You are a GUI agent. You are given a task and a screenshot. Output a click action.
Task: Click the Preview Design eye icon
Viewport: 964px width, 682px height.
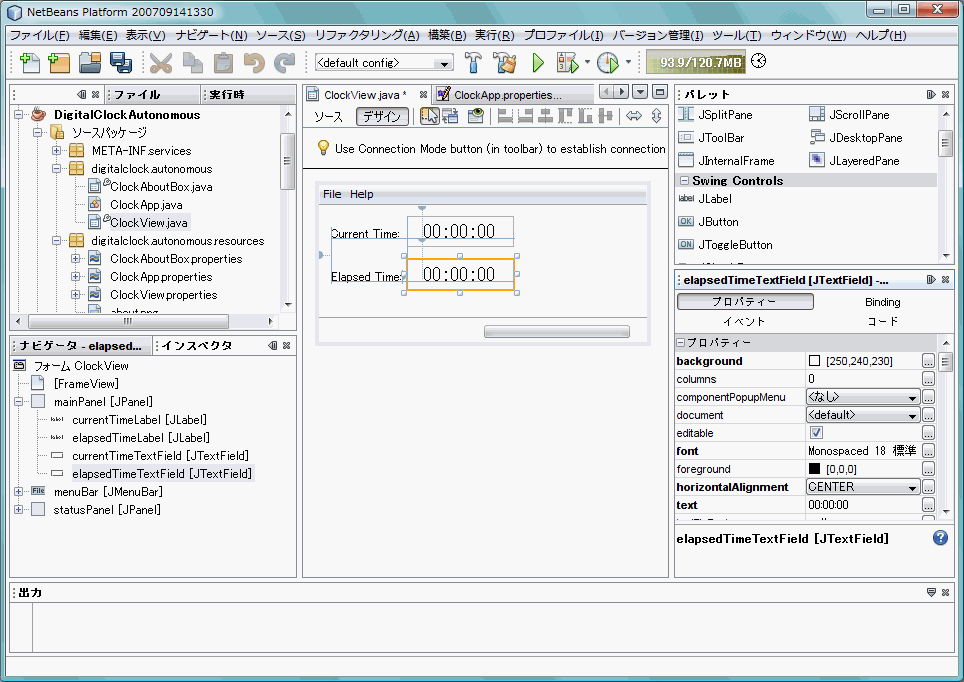pos(475,116)
